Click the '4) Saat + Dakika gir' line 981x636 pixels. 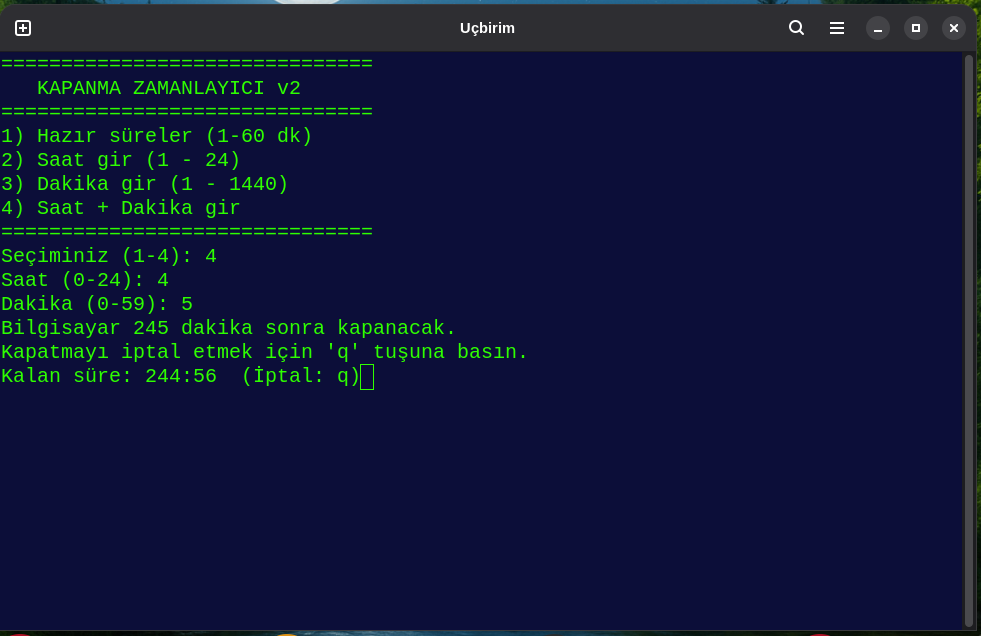120,208
